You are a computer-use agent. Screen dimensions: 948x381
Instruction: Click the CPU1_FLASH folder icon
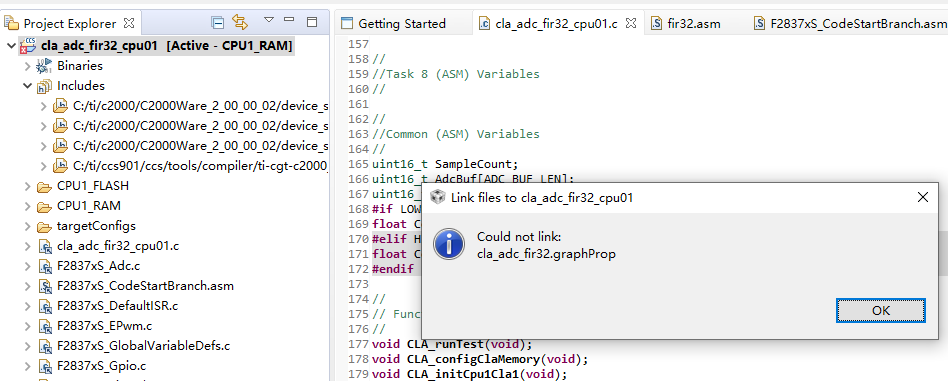[x=44, y=186]
